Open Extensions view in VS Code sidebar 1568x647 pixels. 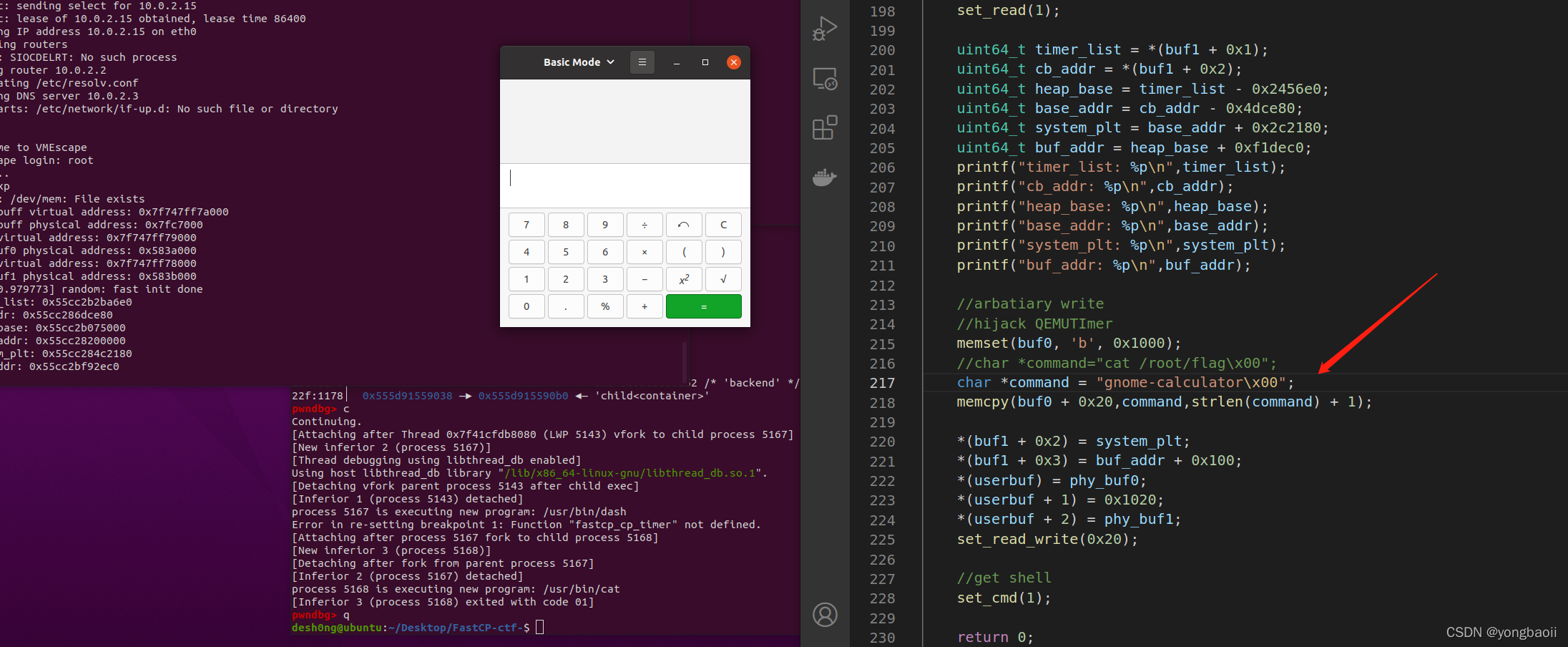point(825,127)
